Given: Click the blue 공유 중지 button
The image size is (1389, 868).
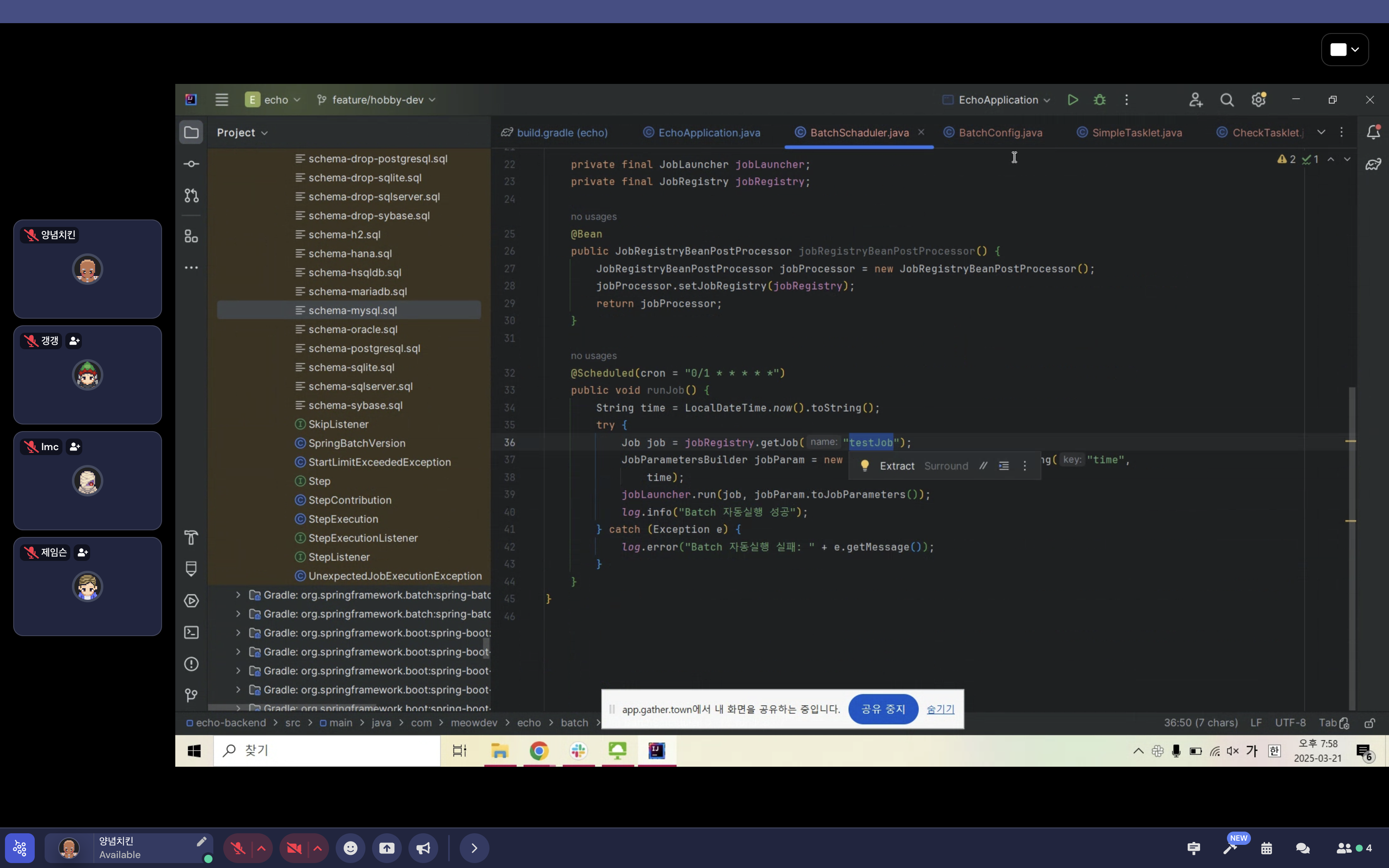Looking at the screenshot, I should click(x=883, y=709).
